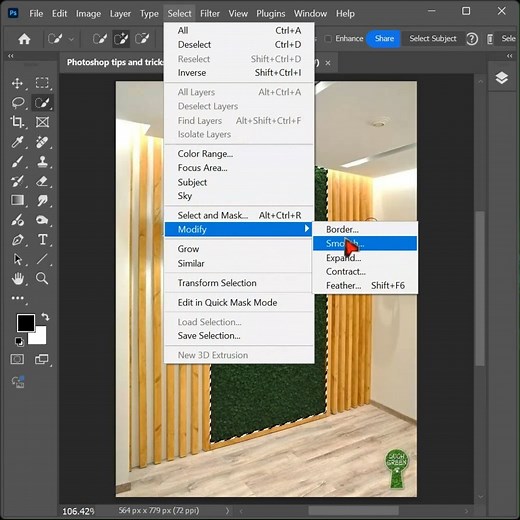Screen dimensions: 520x520
Task: Select the Path Selection tool
Action: pos(17,259)
